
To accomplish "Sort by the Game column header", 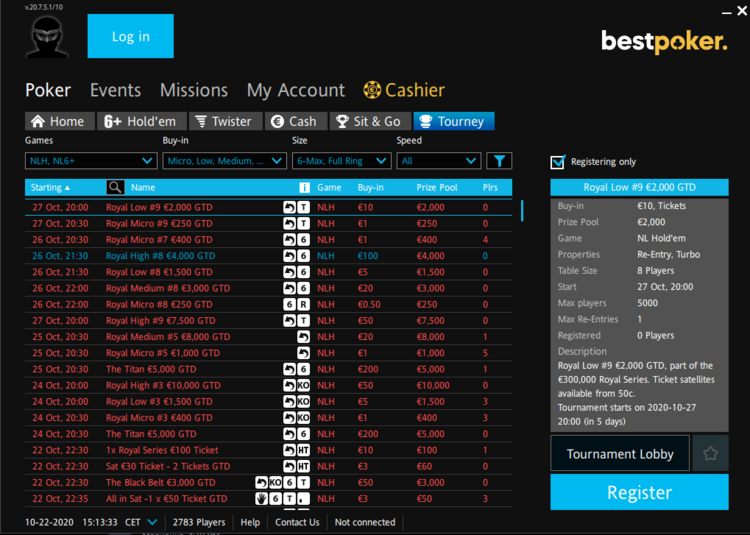I will (329, 187).
